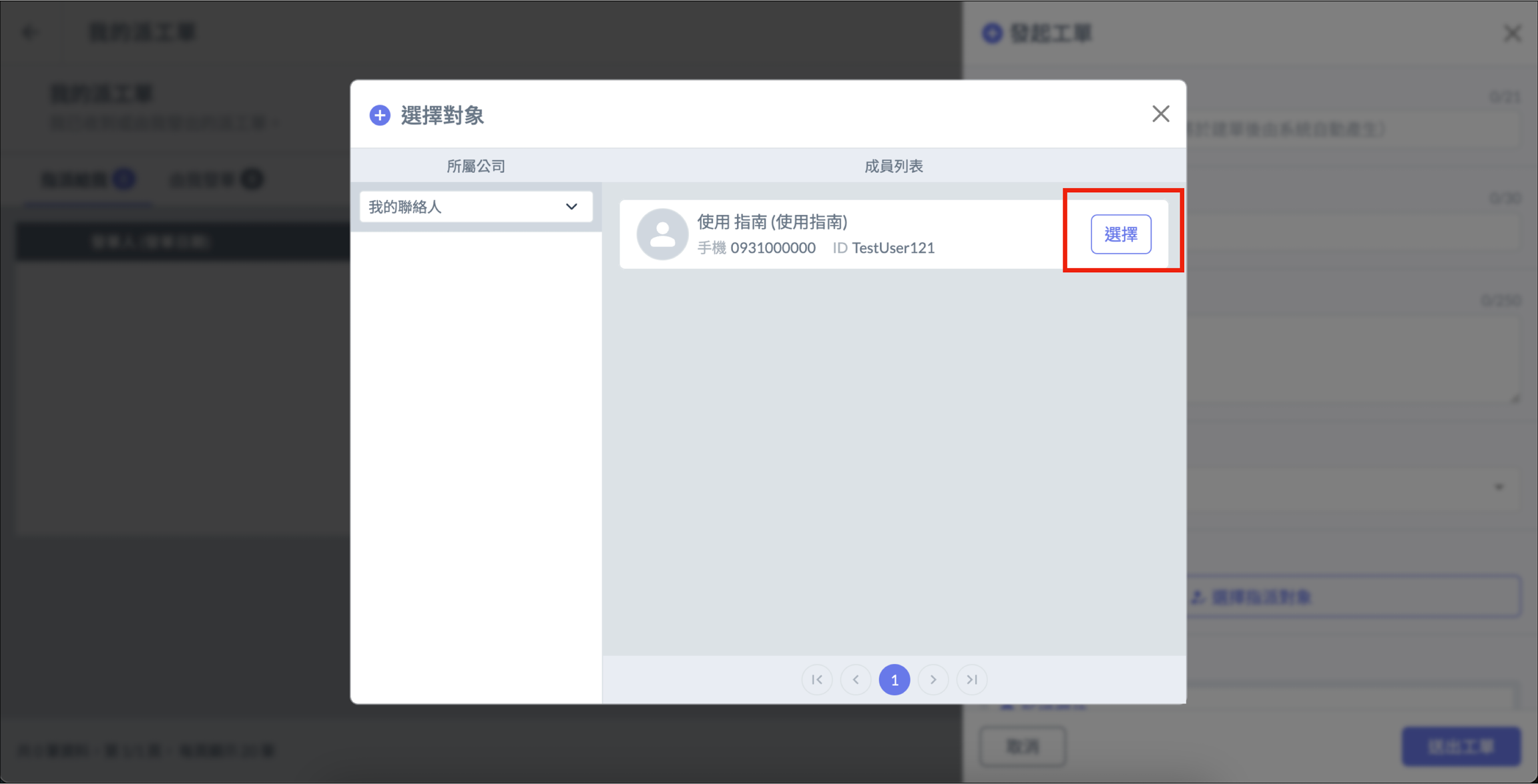This screenshot has height=784, width=1538.
Task: Expand the dimmed dropdown arrow in side panel
Action: pos(1499,488)
